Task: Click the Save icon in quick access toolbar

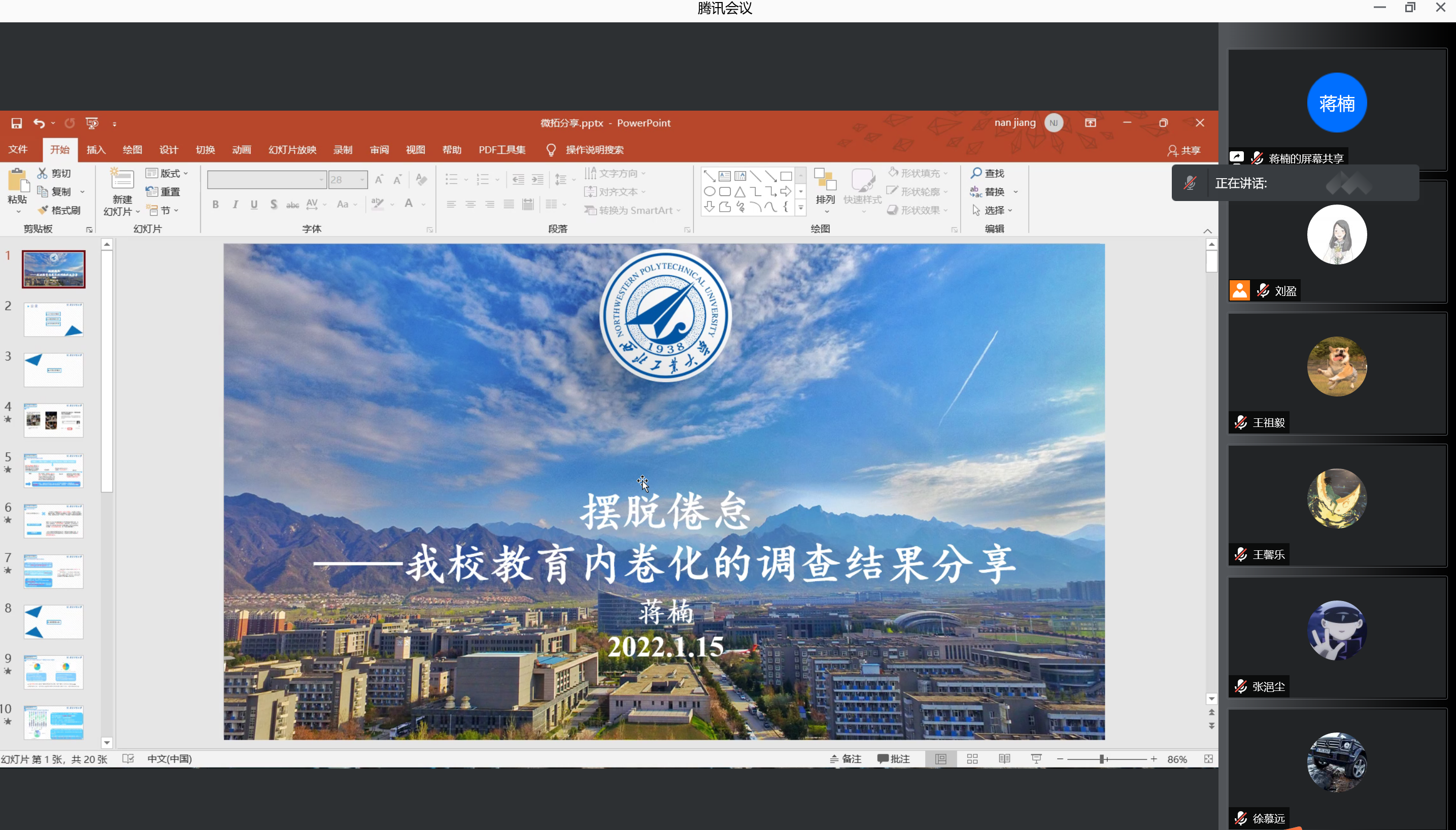Action: 17,123
